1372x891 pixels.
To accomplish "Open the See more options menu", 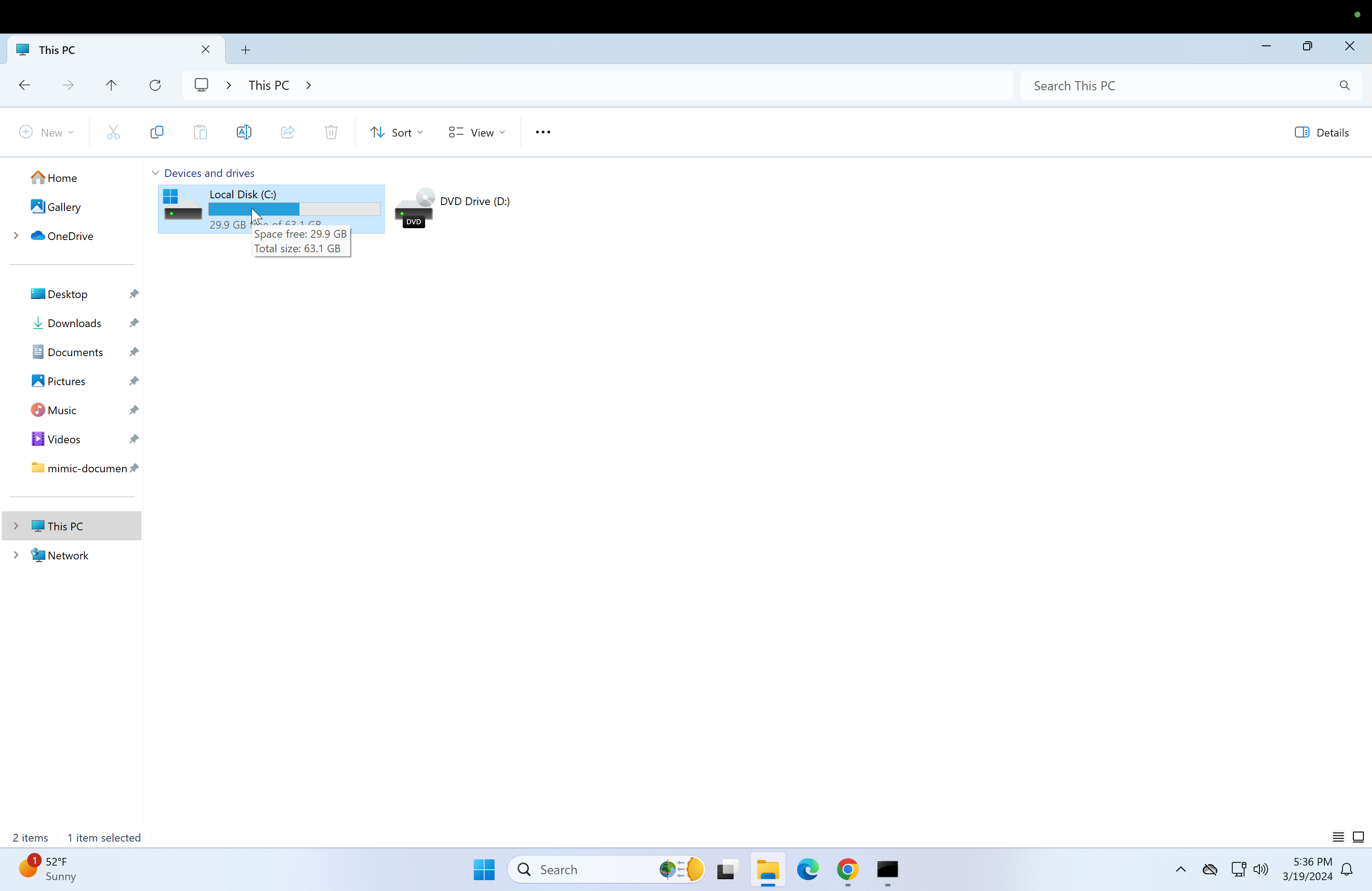I will (543, 132).
